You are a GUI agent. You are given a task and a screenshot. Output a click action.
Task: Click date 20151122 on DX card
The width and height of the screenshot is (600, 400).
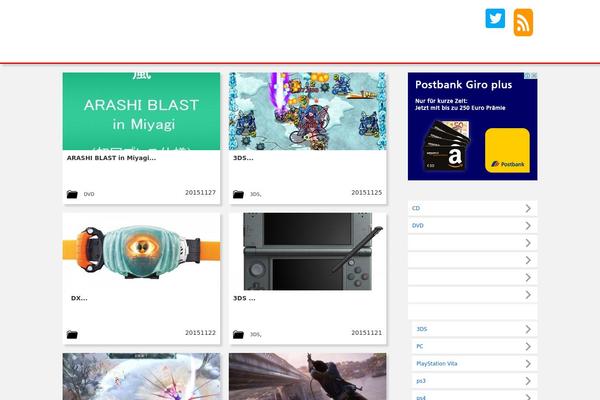(201, 333)
